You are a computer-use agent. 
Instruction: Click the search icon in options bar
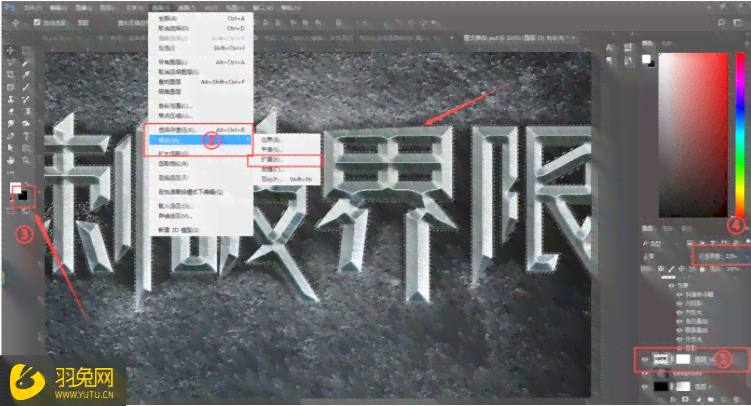pyautogui.click(x=721, y=23)
